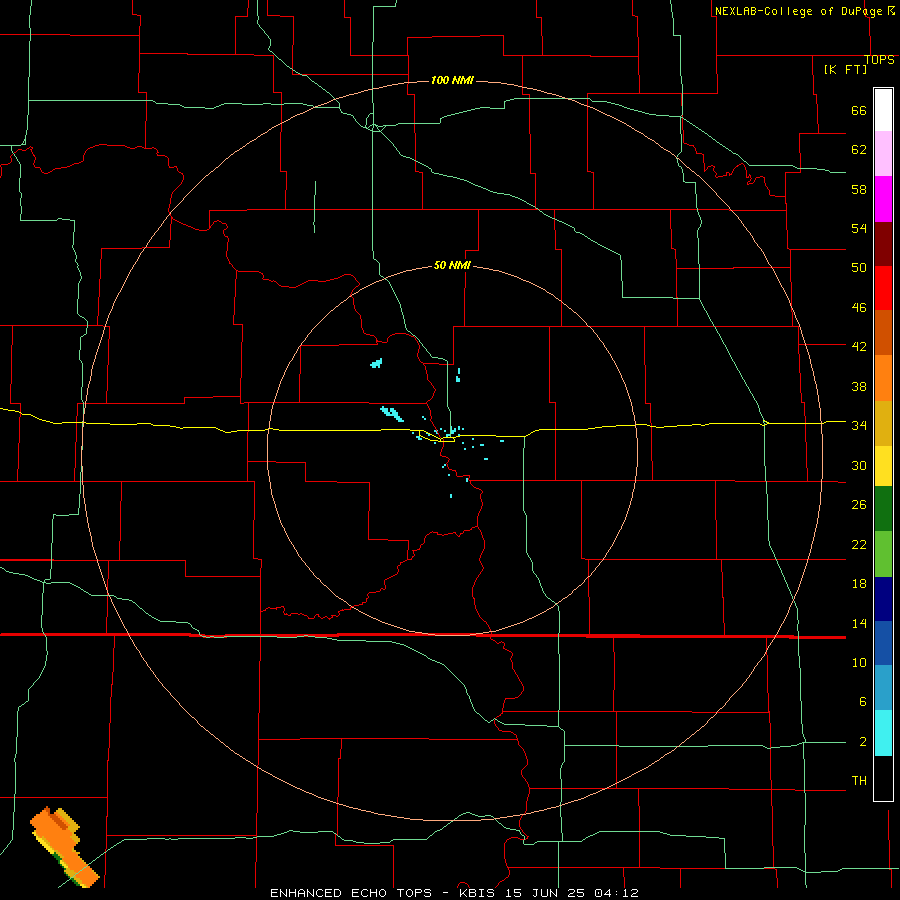Click the bright red 50 kft swatch
The image size is (900, 900).
(883, 288)
